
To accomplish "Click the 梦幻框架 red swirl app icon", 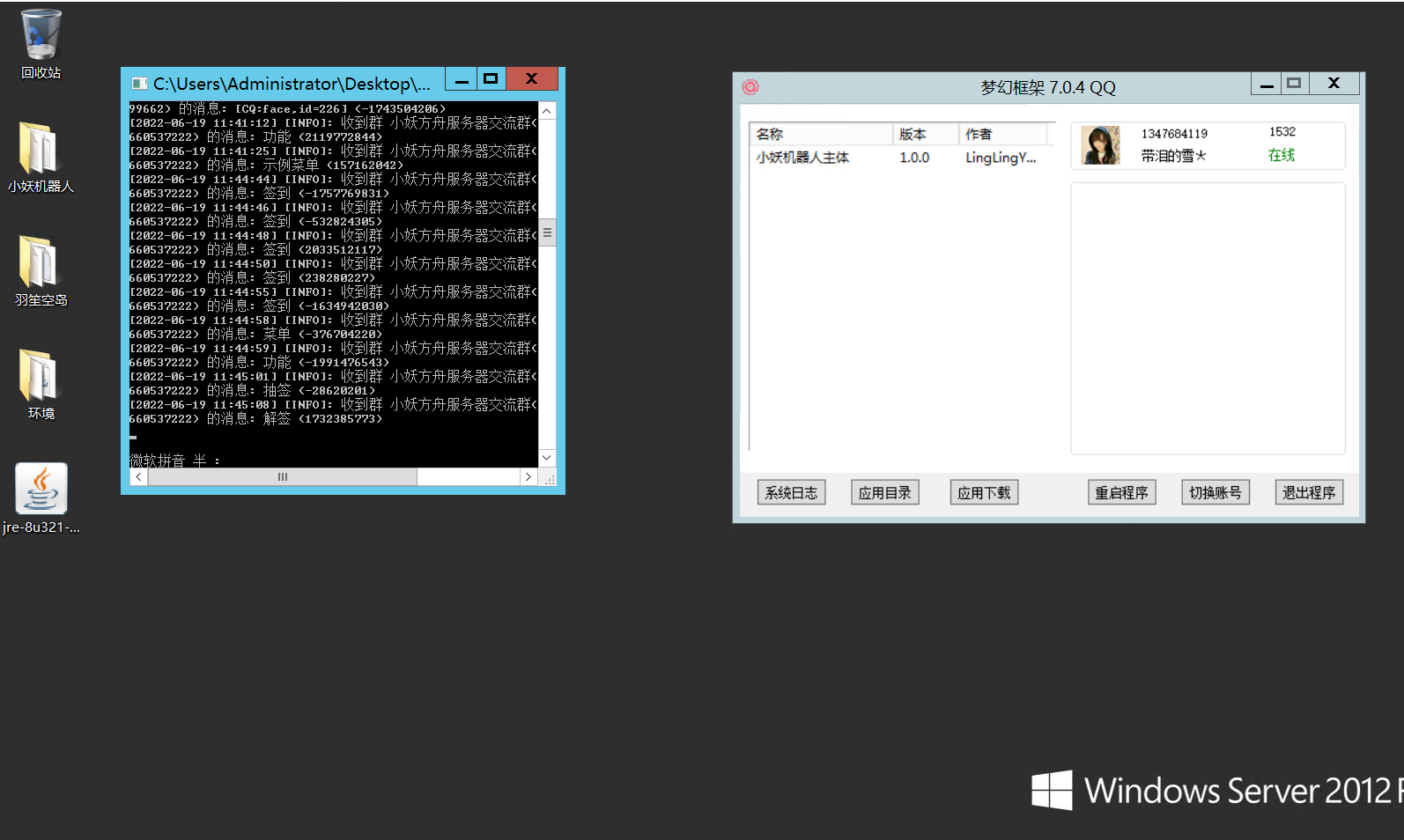I will (750, 86).
